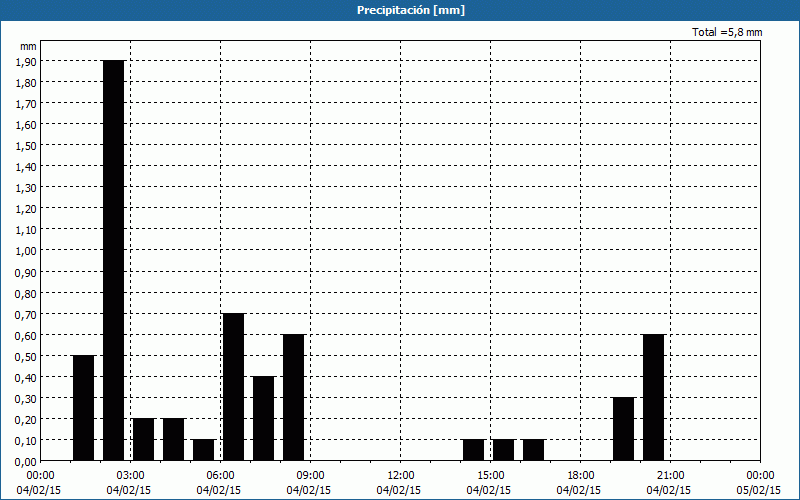Select the 0,10 bar starting at 15:00

pyautogui.click(x=504, y=450)
